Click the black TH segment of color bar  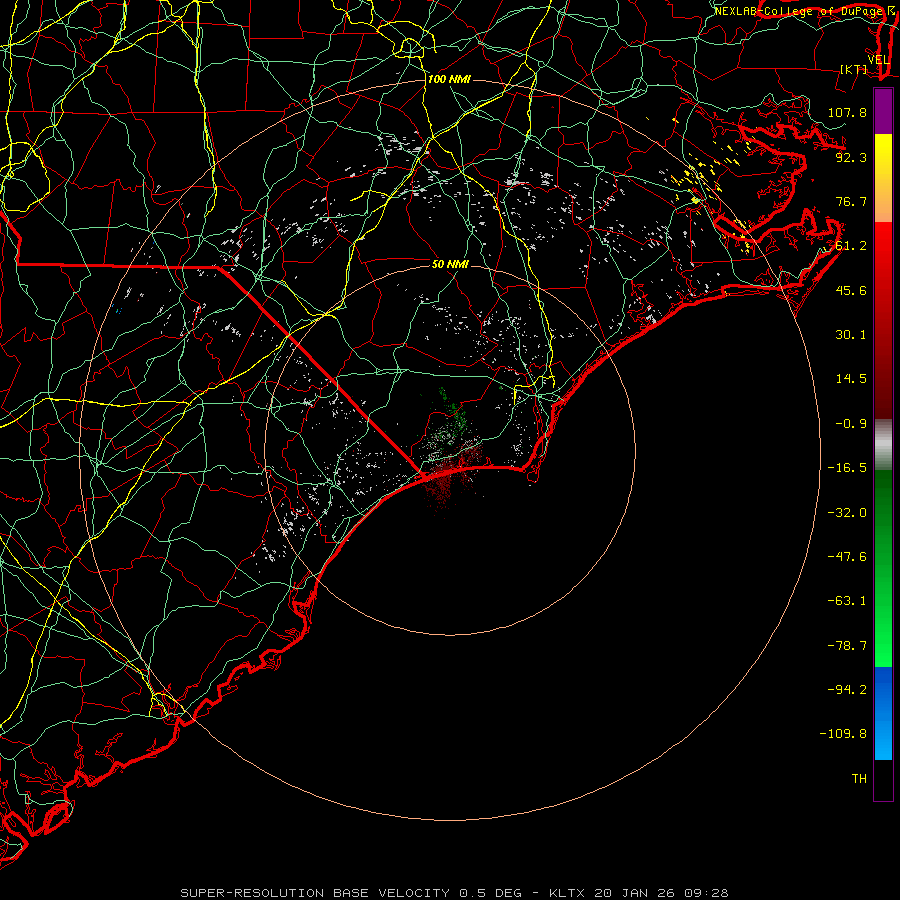pyautogui.click(x=883, y=779)
